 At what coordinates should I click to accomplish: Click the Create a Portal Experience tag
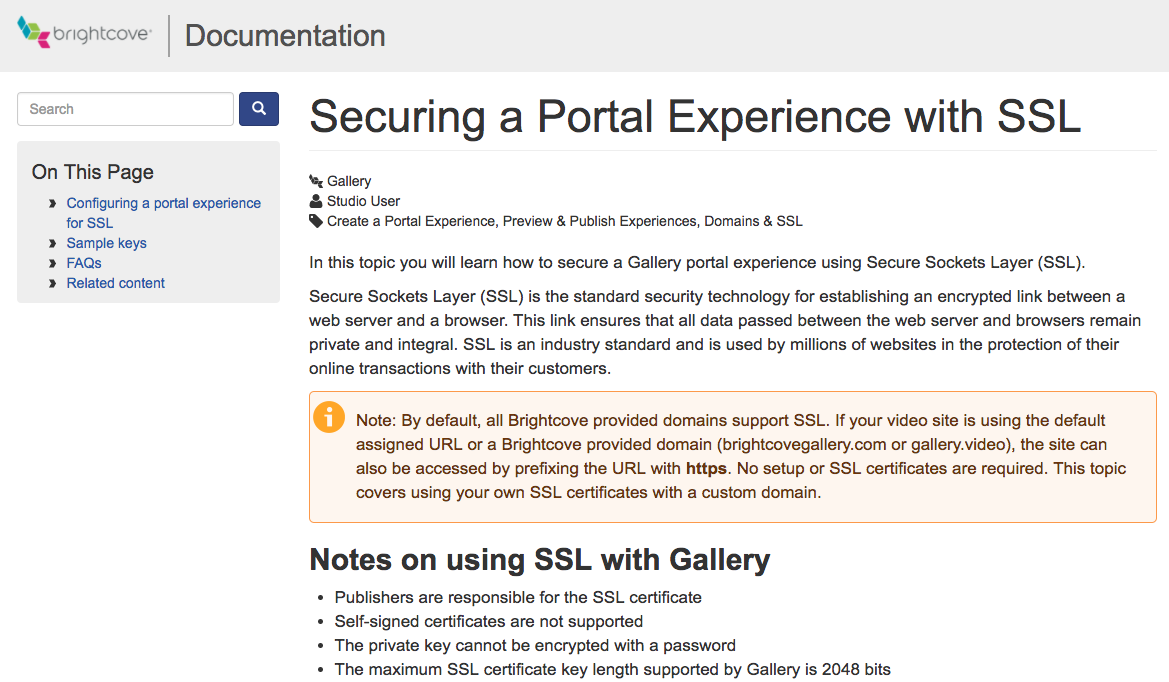pos(411,221)
